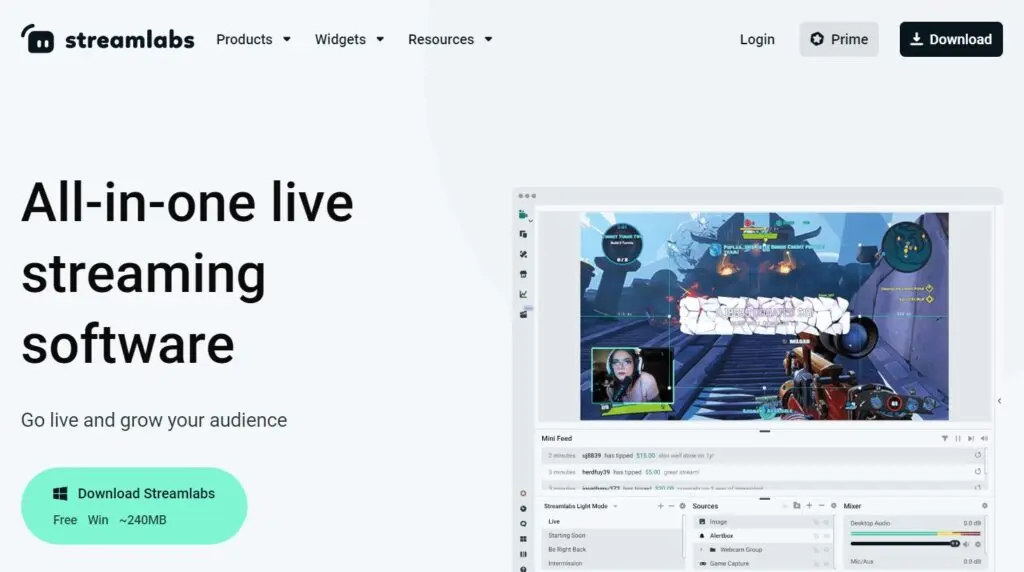Image resolution: width=1024 pixels, height=572 pixels.
Task: Select the Game Capture source
Action: pyautogui.click(x=763, y=564)
